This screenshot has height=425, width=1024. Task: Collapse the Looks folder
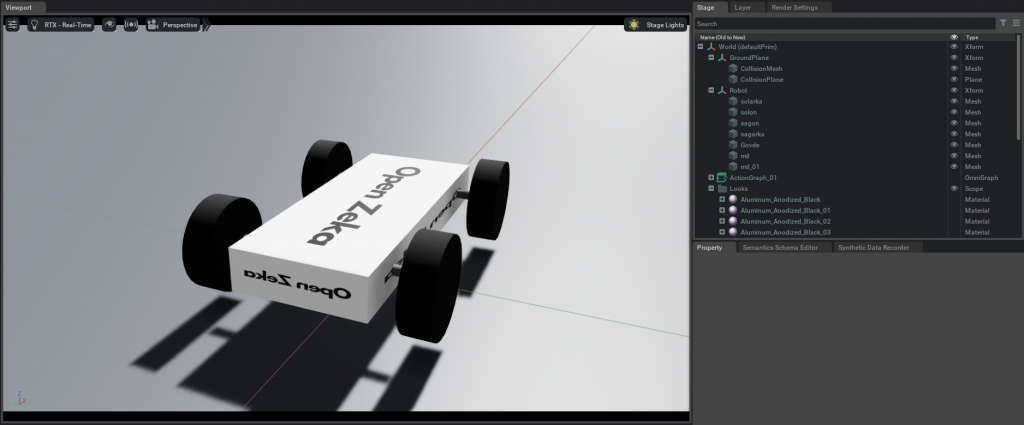(711, 189)
